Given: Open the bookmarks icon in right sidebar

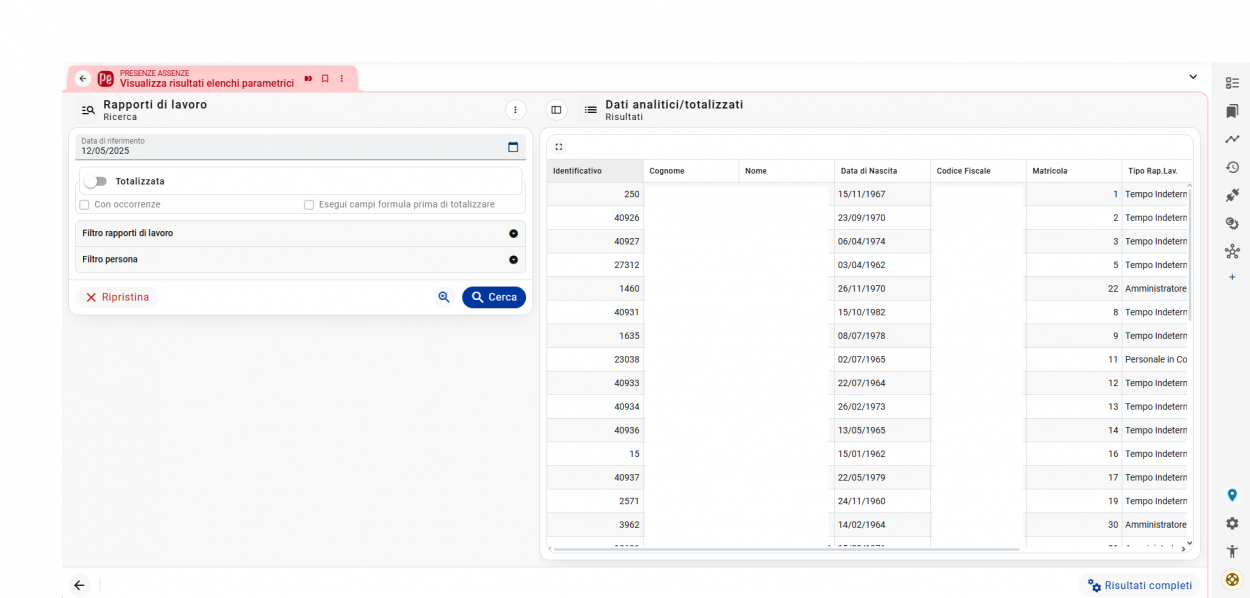Looking at the screenshot, I should (x=1232, y=111).
